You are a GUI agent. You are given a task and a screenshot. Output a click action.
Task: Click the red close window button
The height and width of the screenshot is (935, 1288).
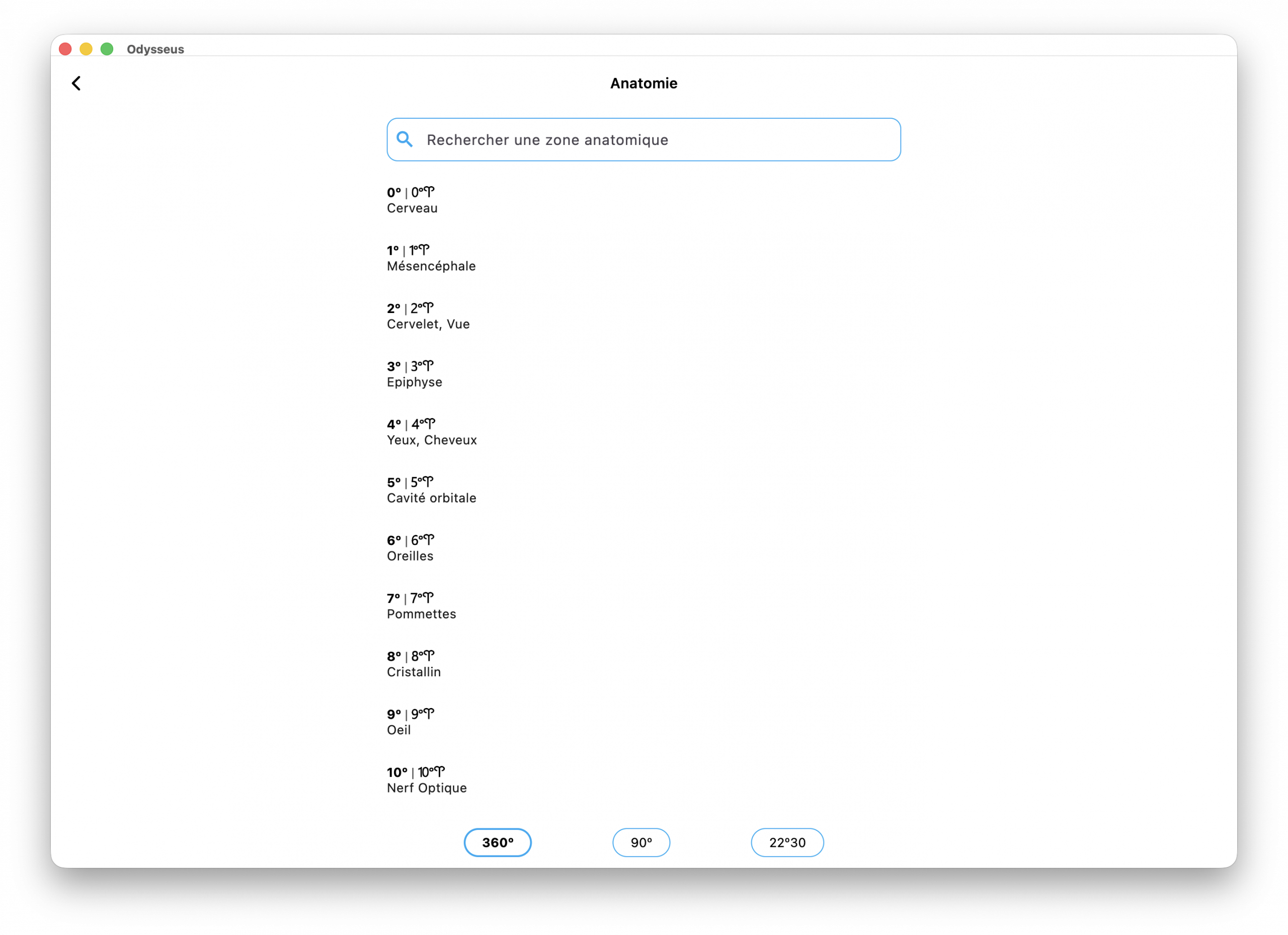click(x=65, y=49)
